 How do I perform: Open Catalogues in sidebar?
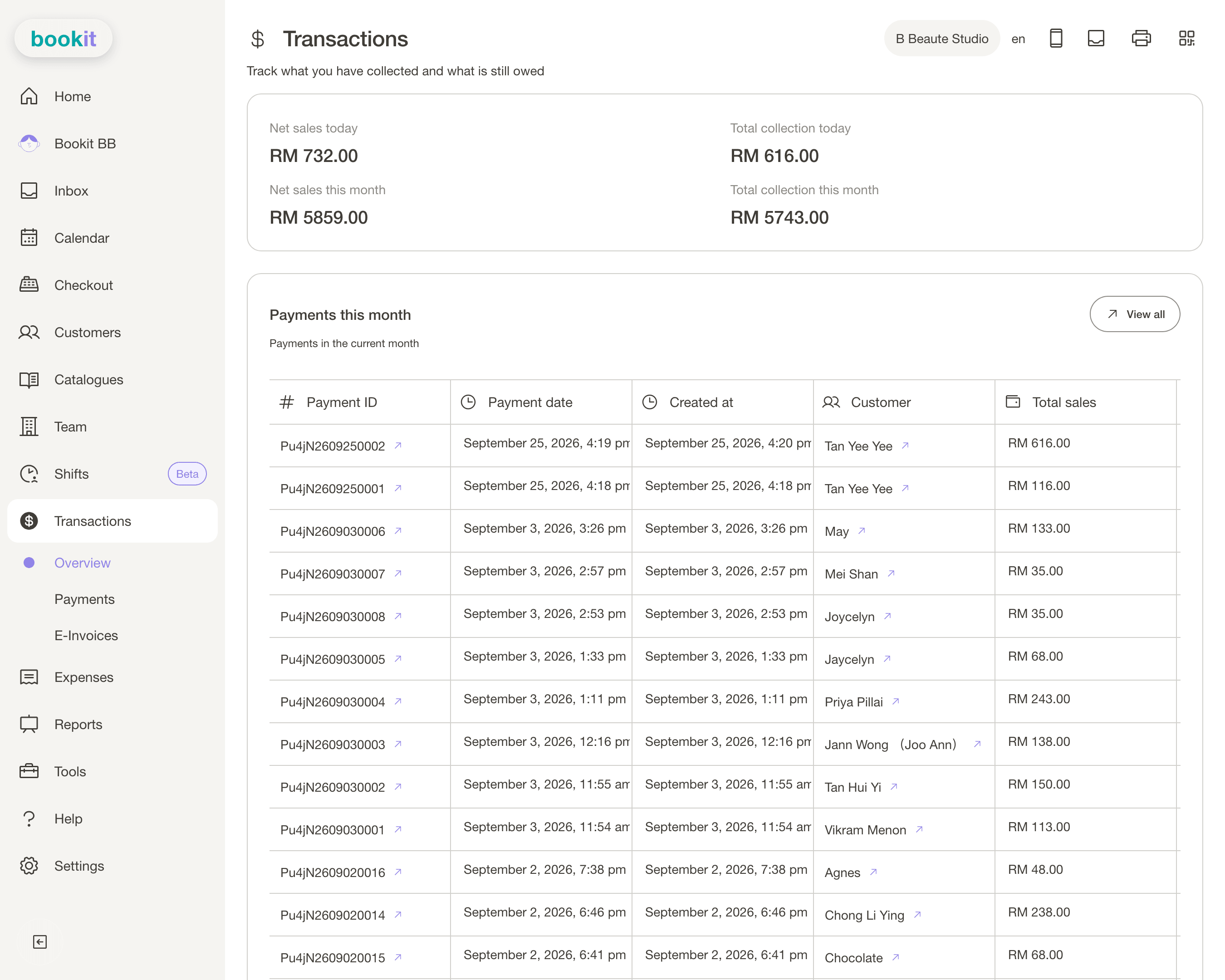click(x=112, y=379)
